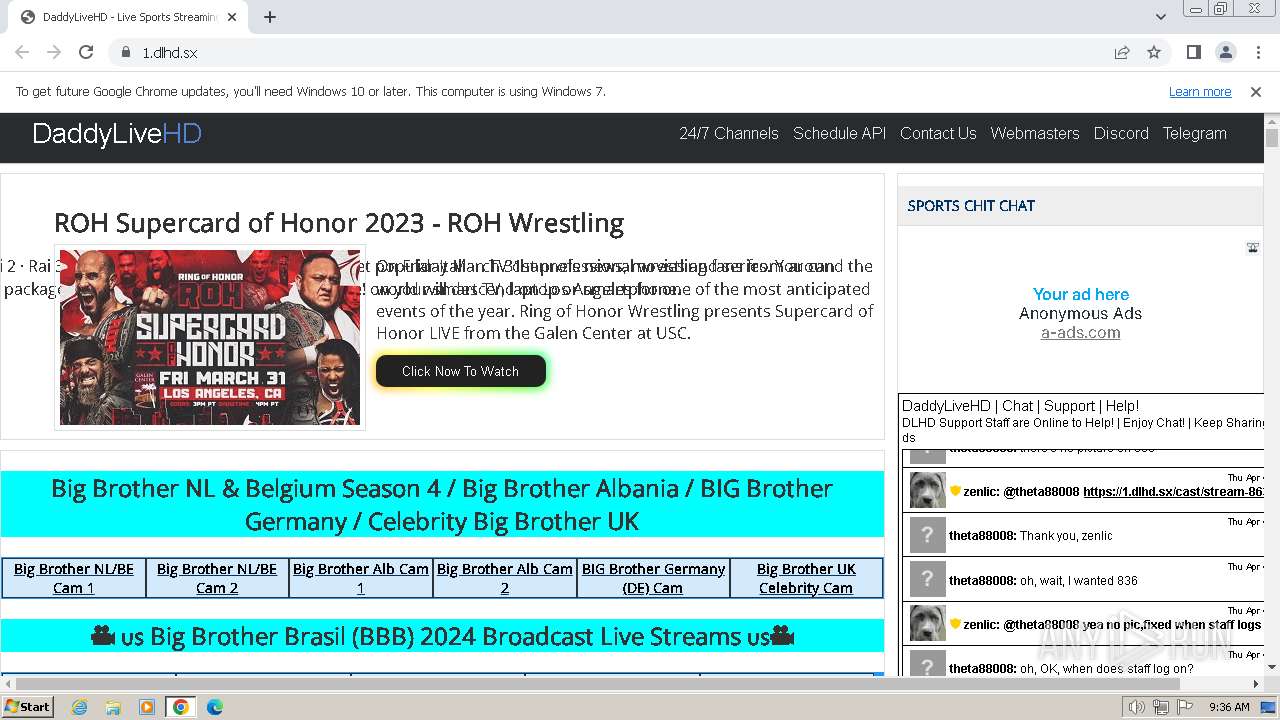Open Discord link in navbar

1121,133
